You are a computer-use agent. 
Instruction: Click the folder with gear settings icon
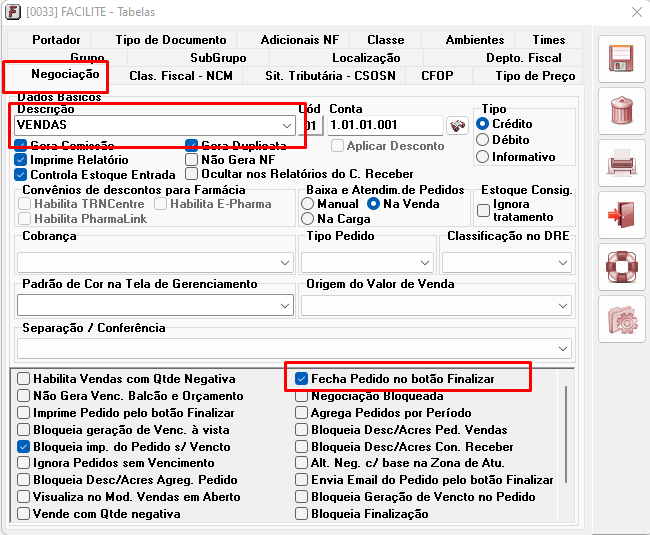click(621, 319)
